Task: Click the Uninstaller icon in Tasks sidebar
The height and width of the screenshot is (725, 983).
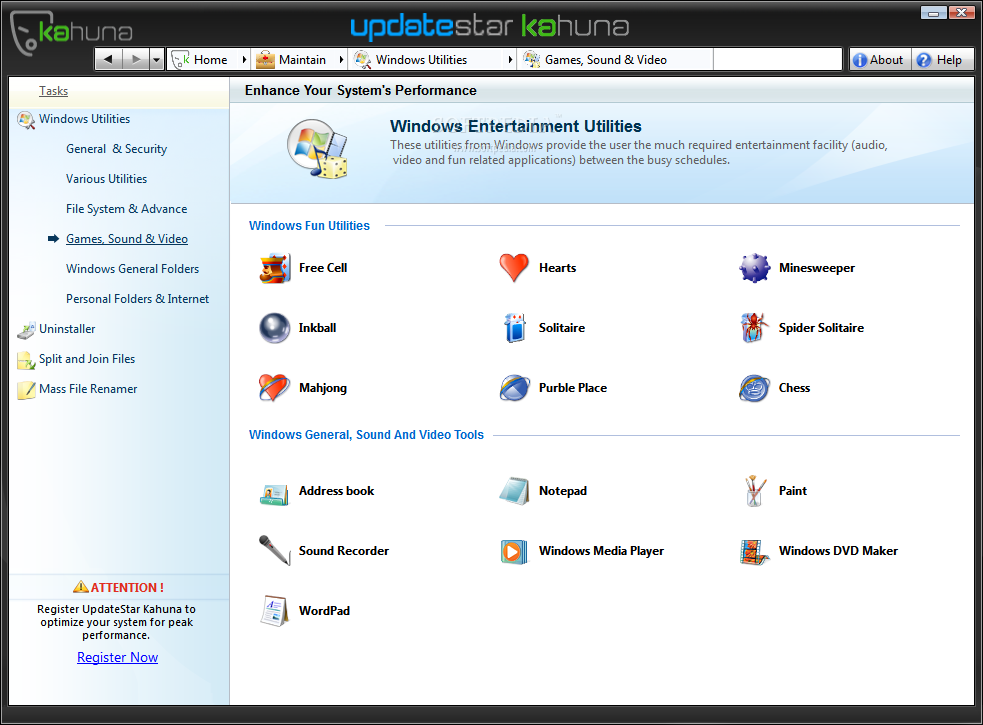Action: coord(26,330)
